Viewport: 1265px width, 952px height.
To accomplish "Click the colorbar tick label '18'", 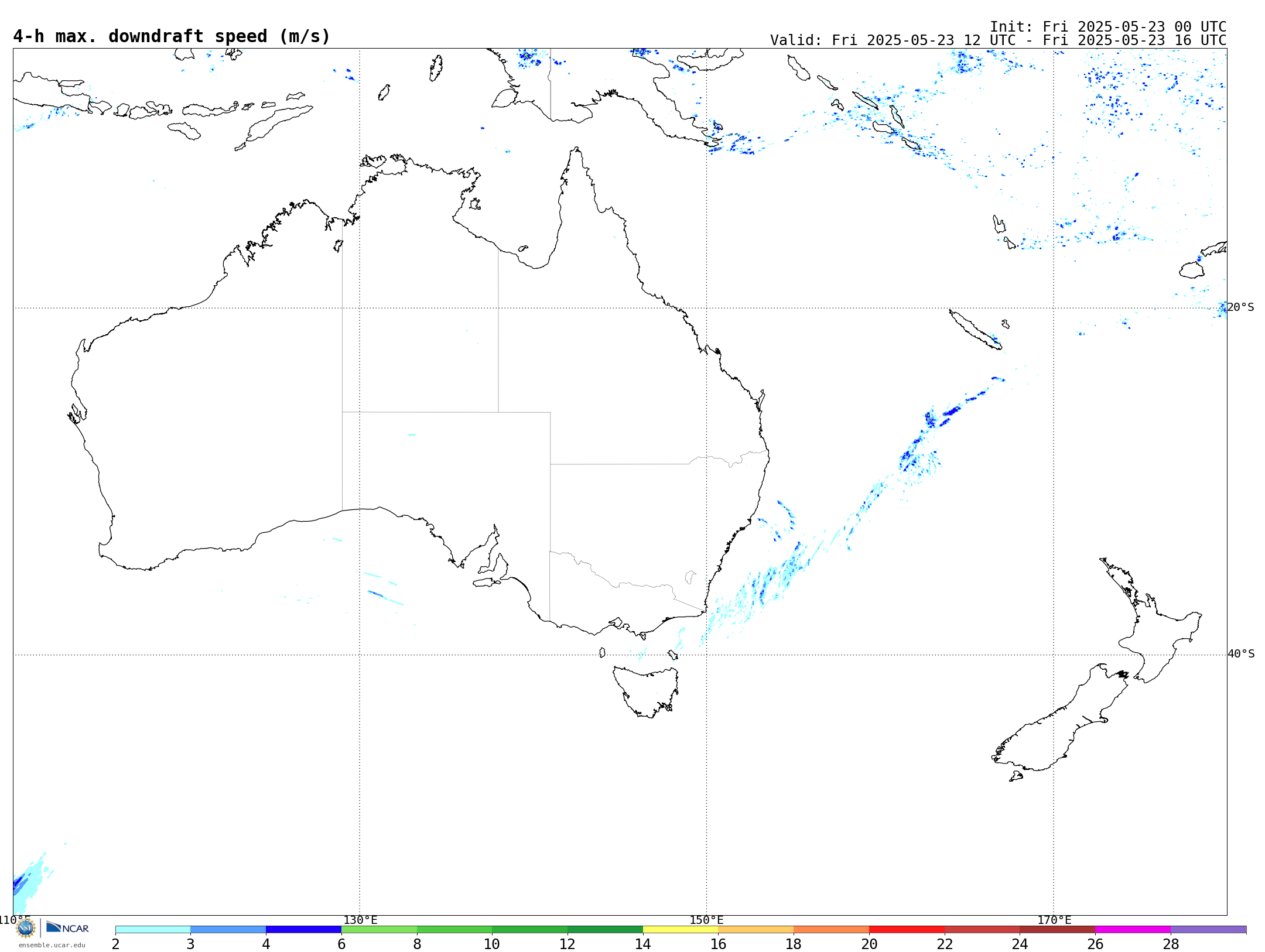I will 794,944.
